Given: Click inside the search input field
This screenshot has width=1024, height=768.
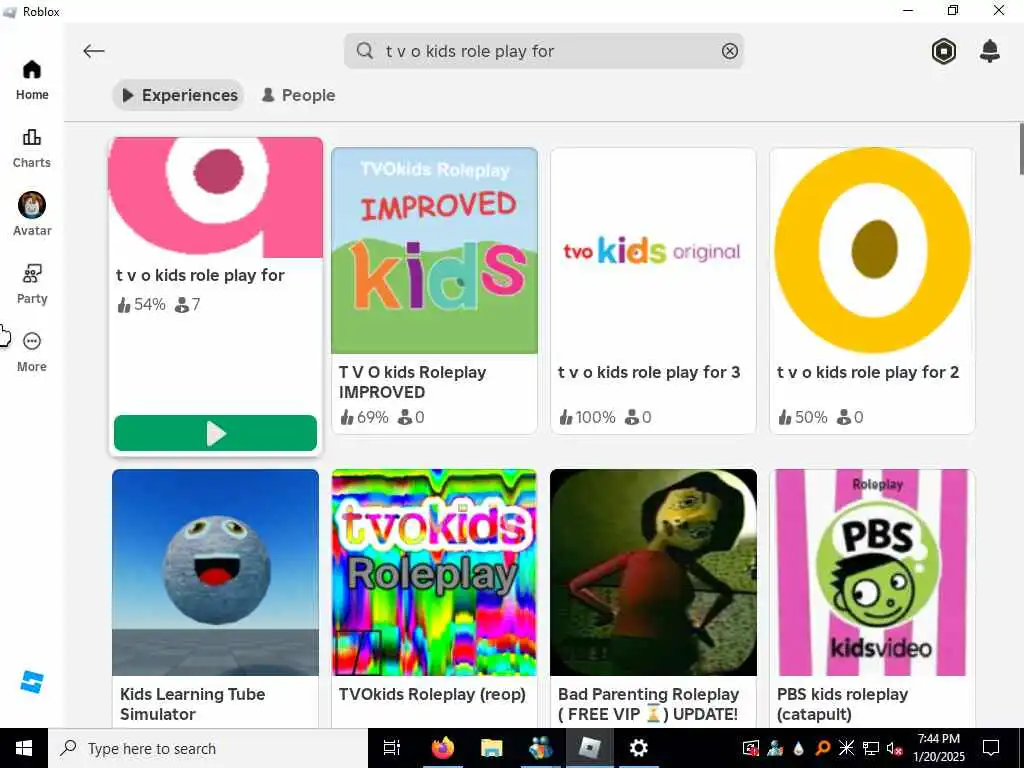Looking at the screenshot, I should point(544,51).
